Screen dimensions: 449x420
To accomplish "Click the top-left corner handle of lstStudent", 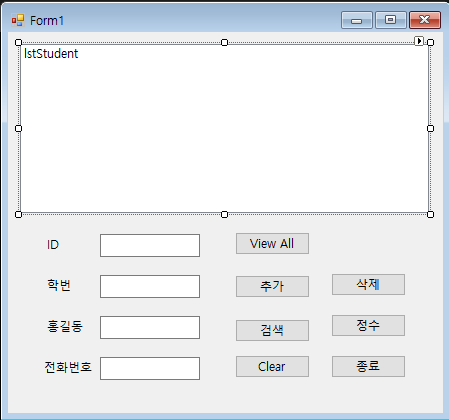I will pos(19,42).
